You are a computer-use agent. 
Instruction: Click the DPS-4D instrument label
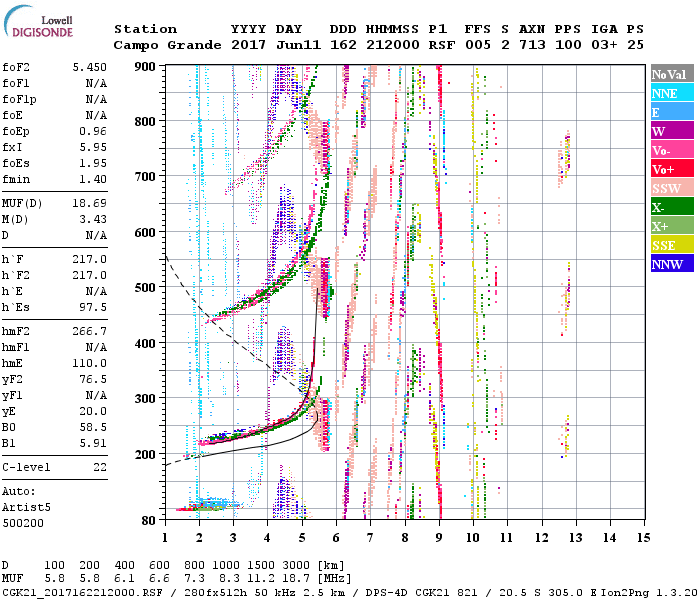(388, 593)
